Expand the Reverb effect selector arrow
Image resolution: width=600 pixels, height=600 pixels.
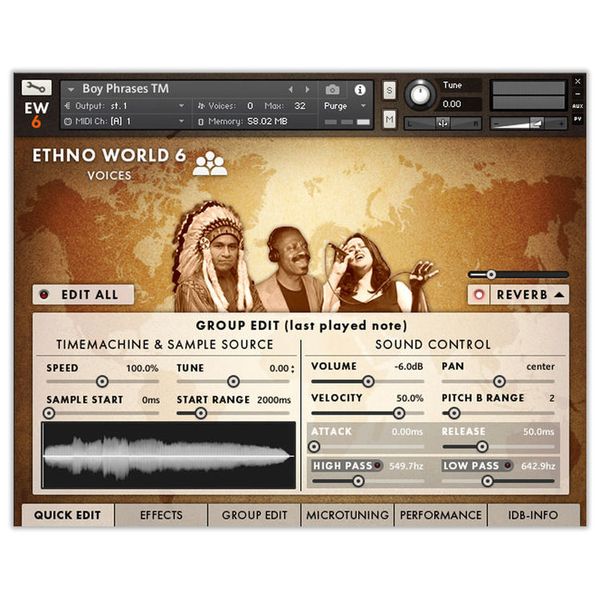tap(559, 295)
